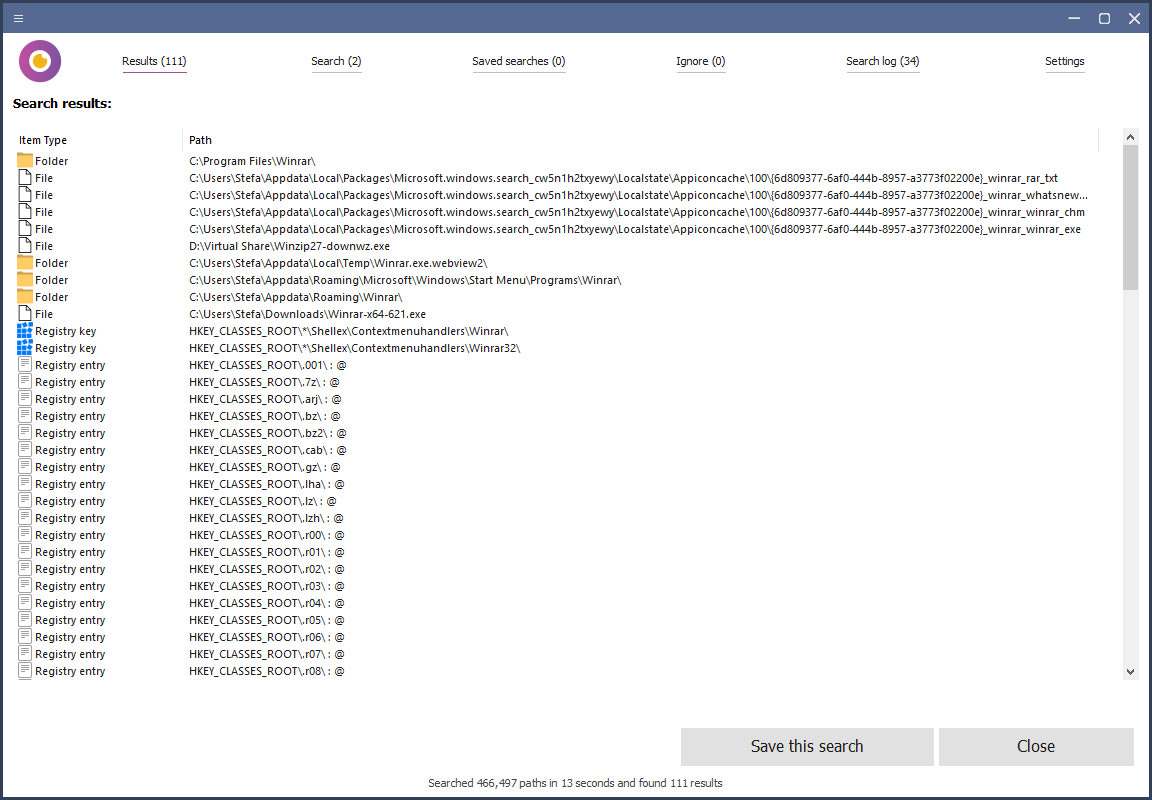
Task: View the Search log (34) tab
Action: pyautogui.click(x=882, y=61)
